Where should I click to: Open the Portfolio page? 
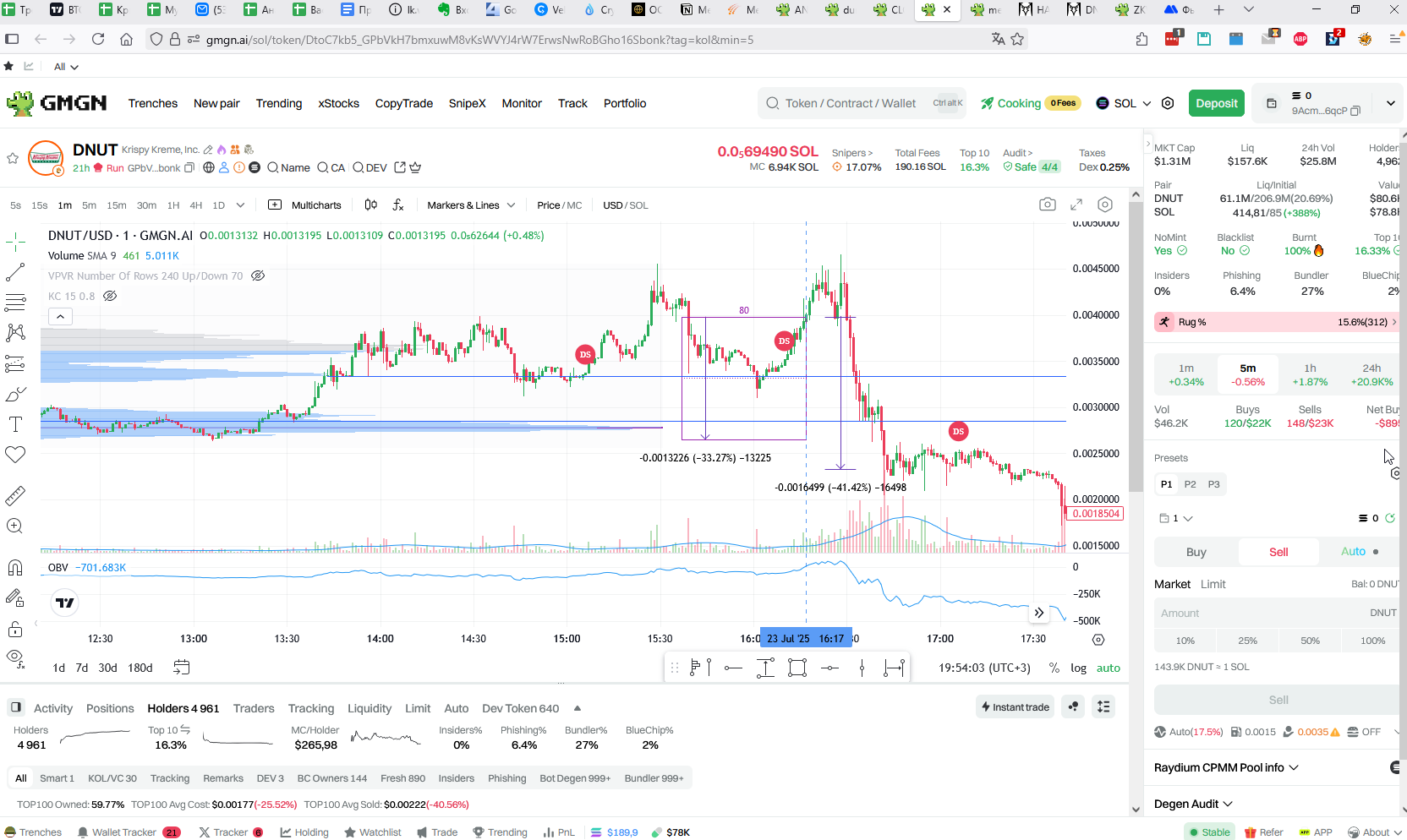coord(625,103)
